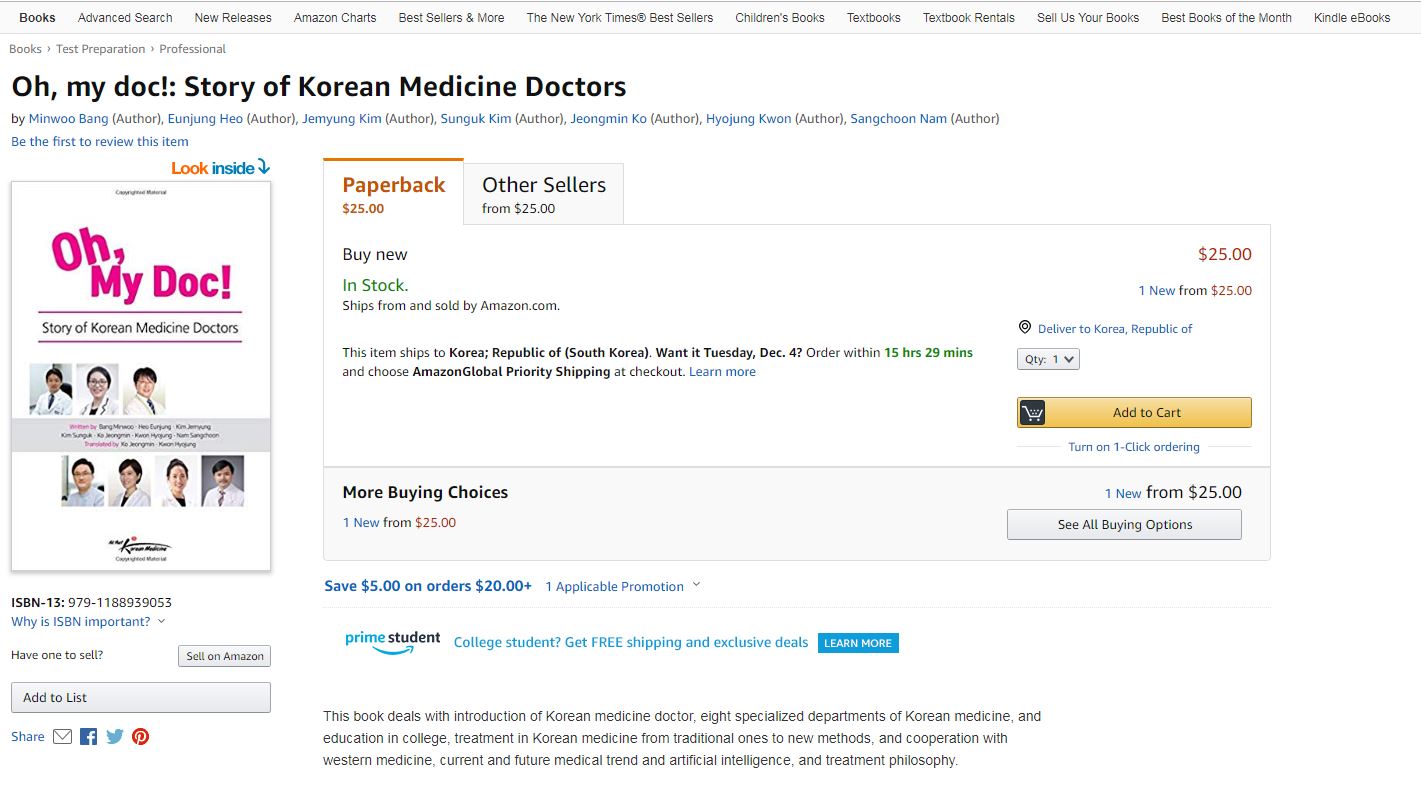The image size is (1421, 801).
Task: Share the book on Twitter
Action: [115, 737]
